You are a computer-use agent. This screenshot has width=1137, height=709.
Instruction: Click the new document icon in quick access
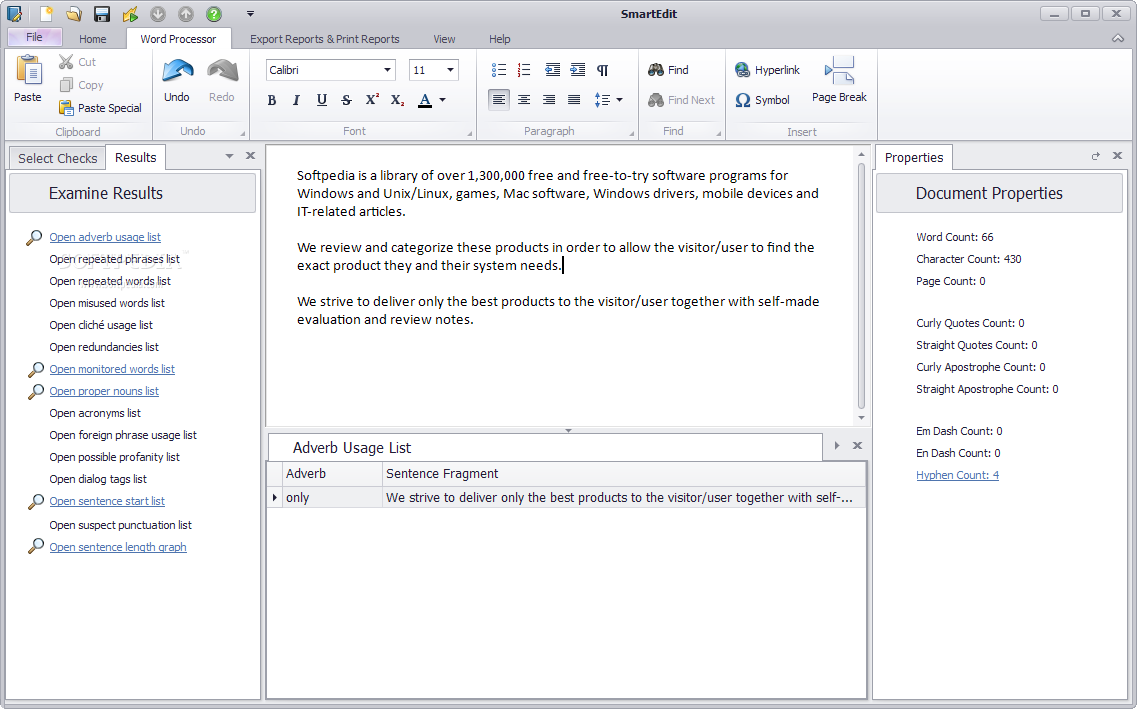pyautogui.click(x=46, y=14)
